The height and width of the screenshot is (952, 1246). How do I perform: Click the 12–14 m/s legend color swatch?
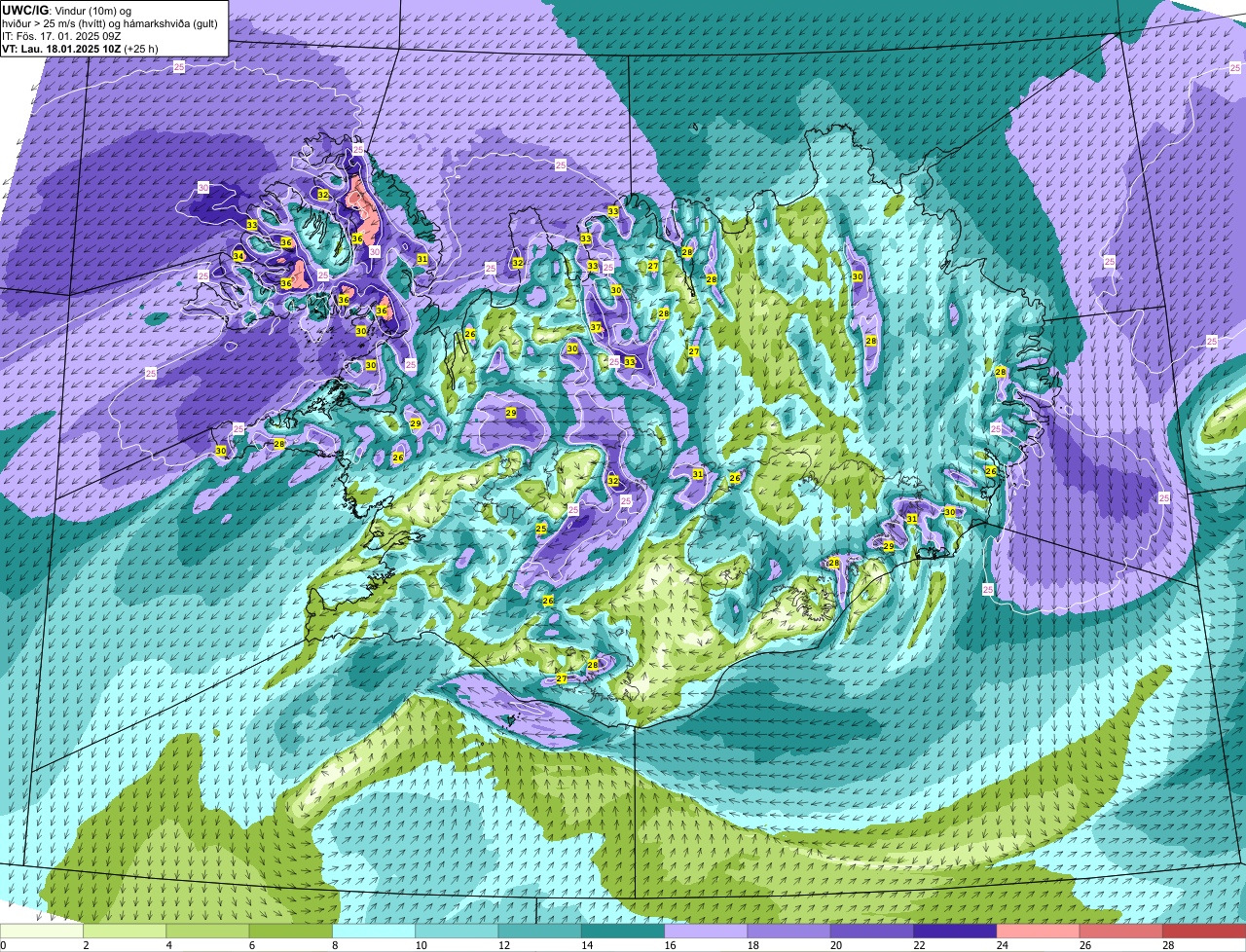click(x=540, y=932)
